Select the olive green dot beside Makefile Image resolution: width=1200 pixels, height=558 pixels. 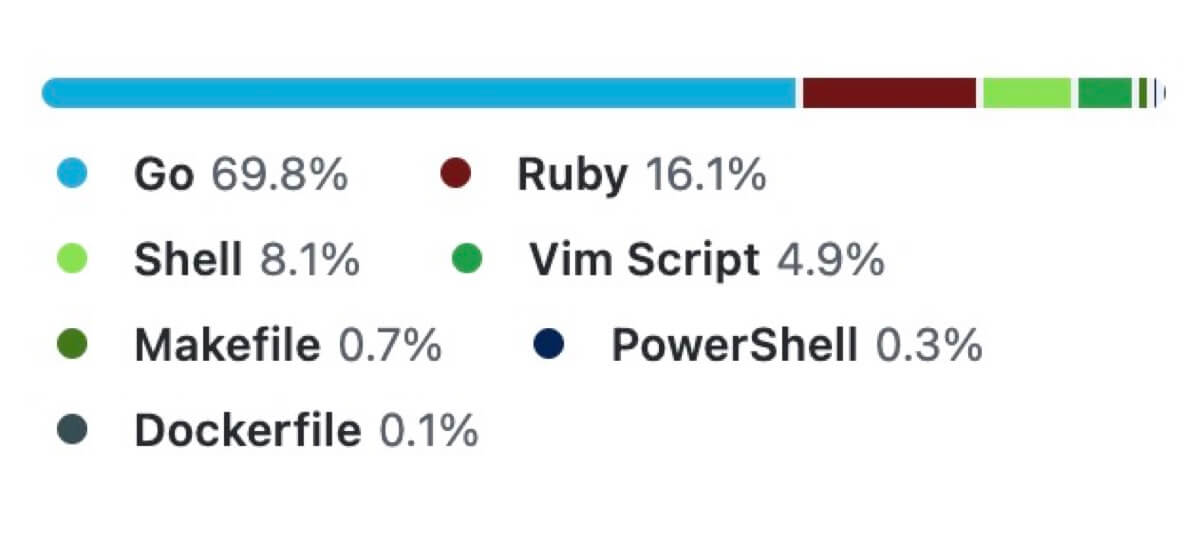coord(72,346)
